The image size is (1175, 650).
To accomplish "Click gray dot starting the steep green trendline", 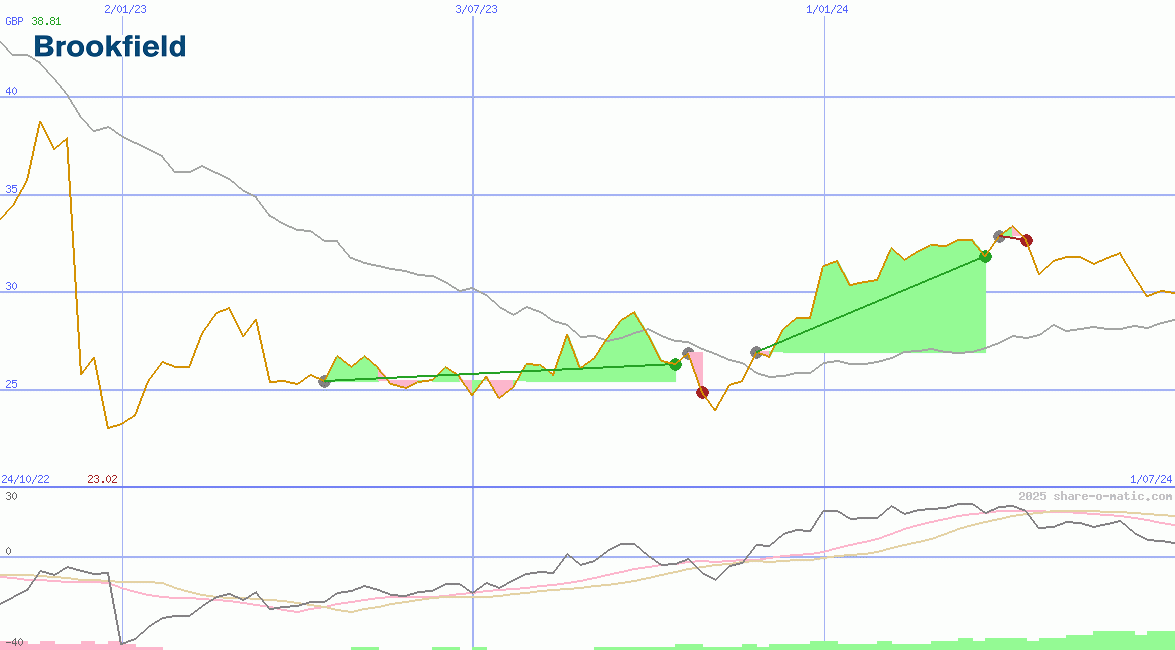I will (x=756, y=352).
